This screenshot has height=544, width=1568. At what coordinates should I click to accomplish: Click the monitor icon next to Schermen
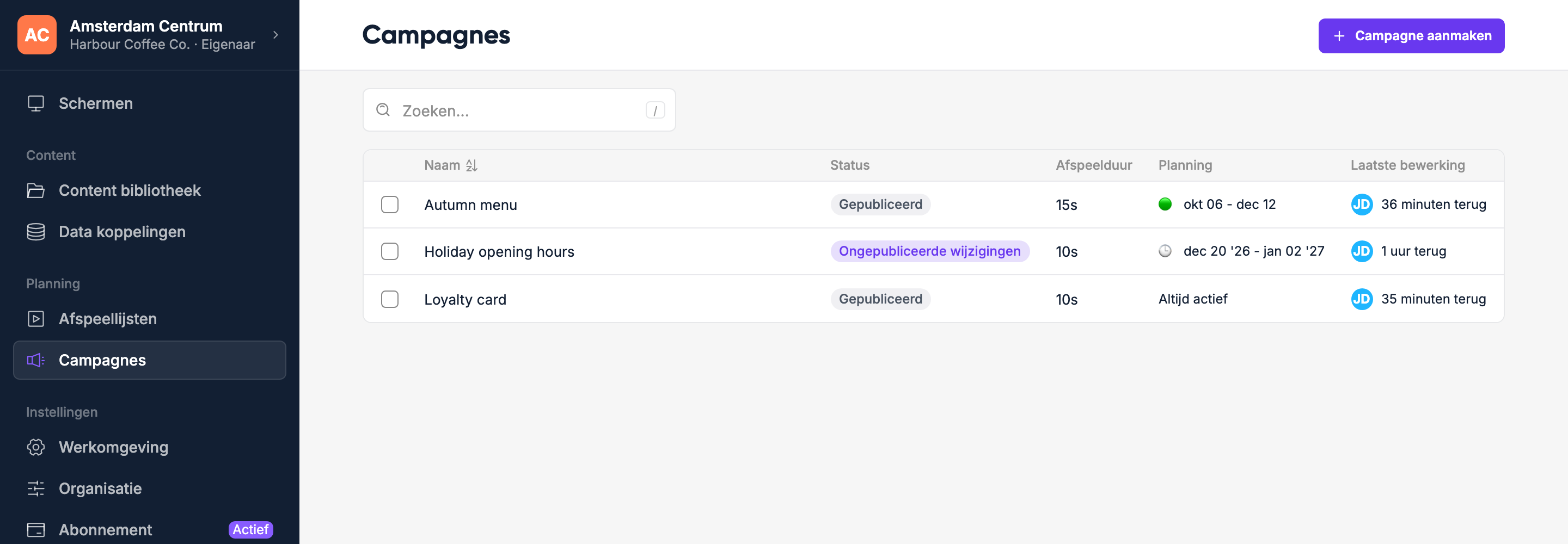36,103
